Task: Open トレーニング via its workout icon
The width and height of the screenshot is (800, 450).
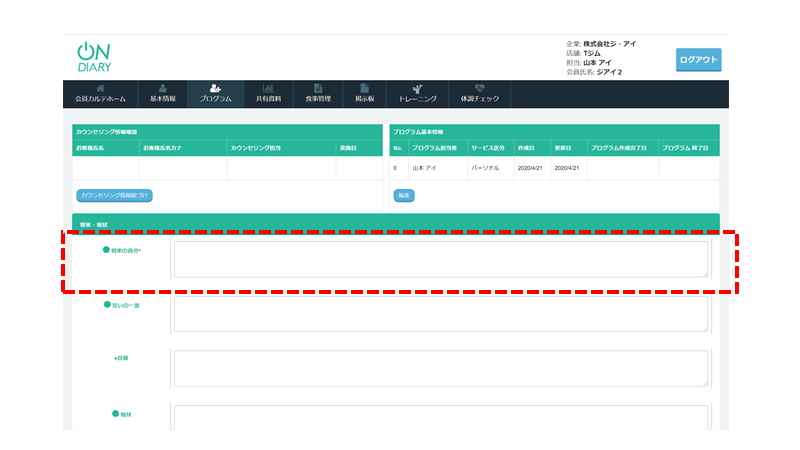Action: click(417, 88)
